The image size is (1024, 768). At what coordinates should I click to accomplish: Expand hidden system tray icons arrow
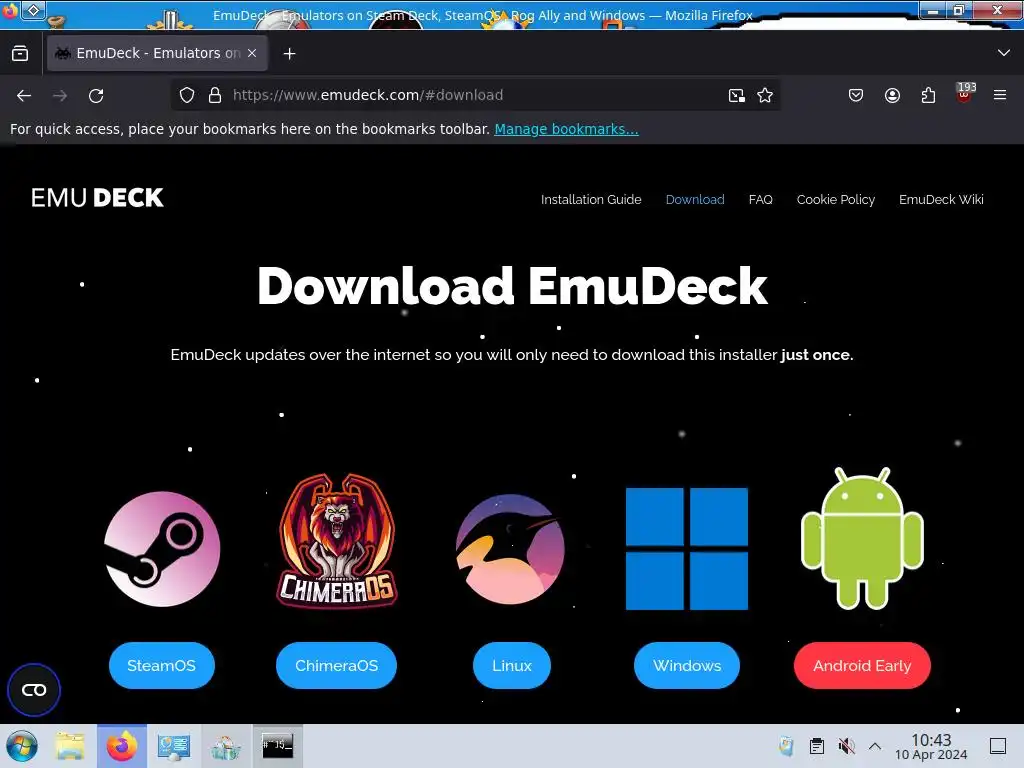pos(875,746)
